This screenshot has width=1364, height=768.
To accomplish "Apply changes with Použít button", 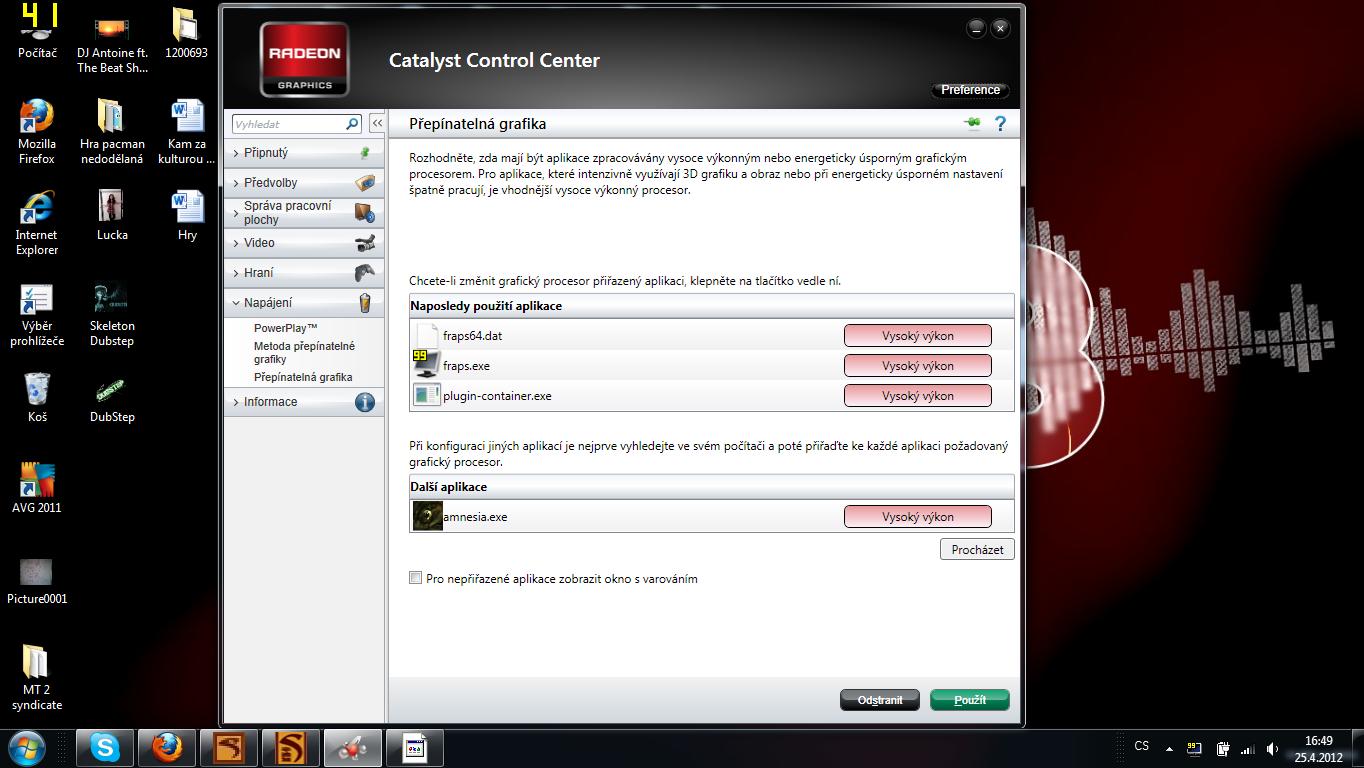I will click(969, 700).
